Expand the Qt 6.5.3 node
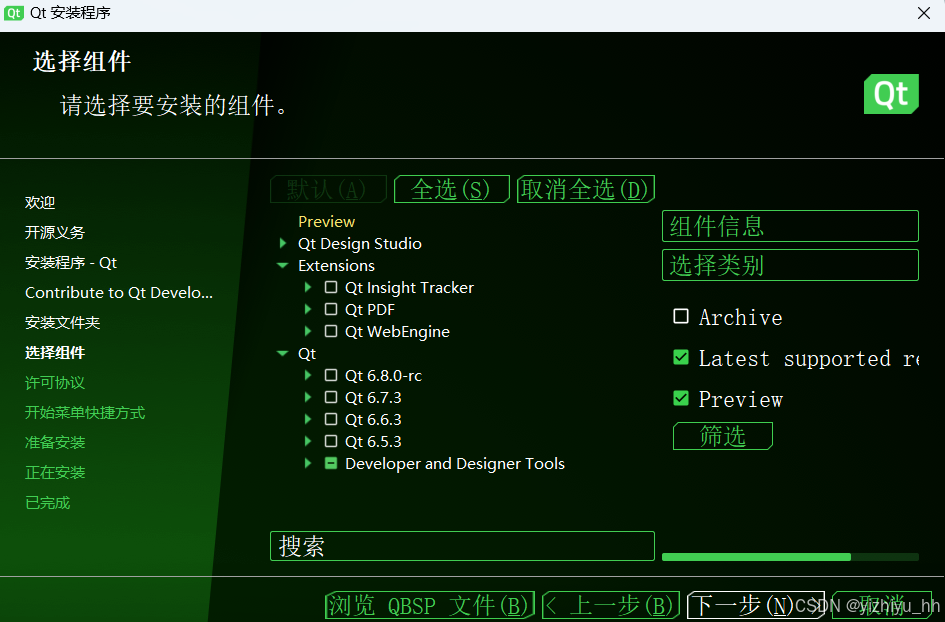Viewport: 945px width, 622px height. (308, 441)
